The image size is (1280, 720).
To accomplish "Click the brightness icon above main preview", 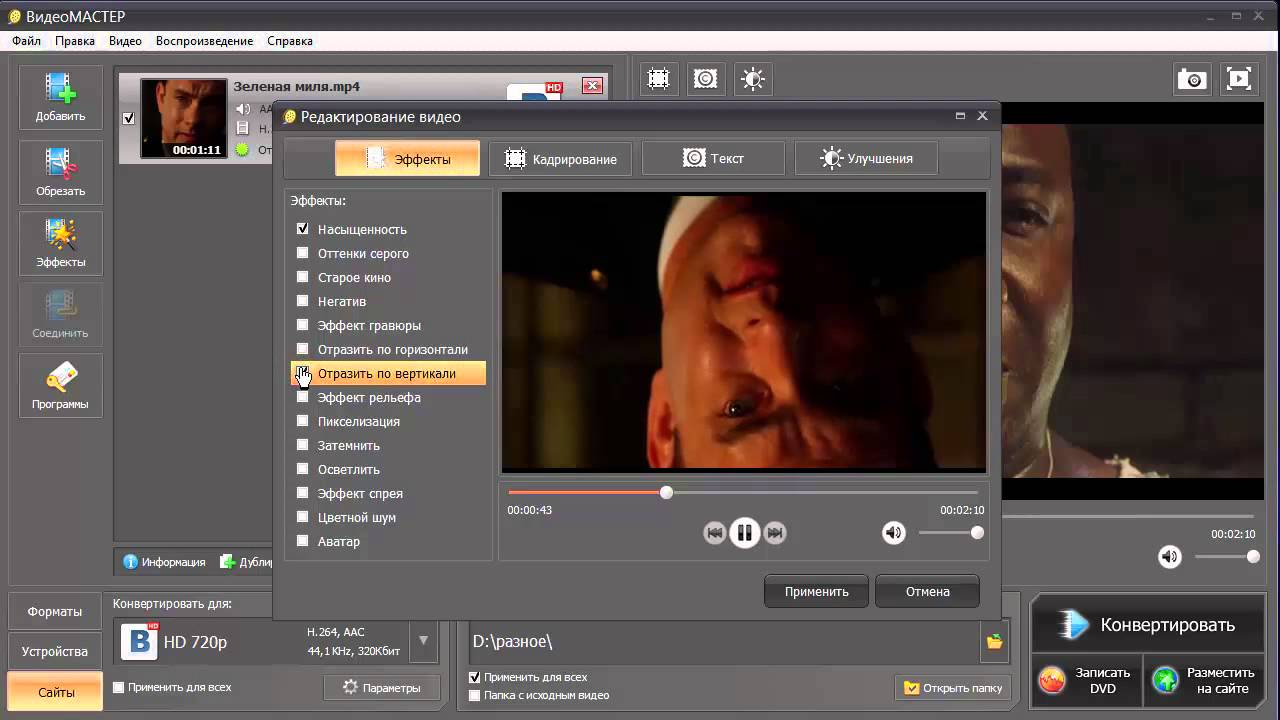I will pos(753,79).
